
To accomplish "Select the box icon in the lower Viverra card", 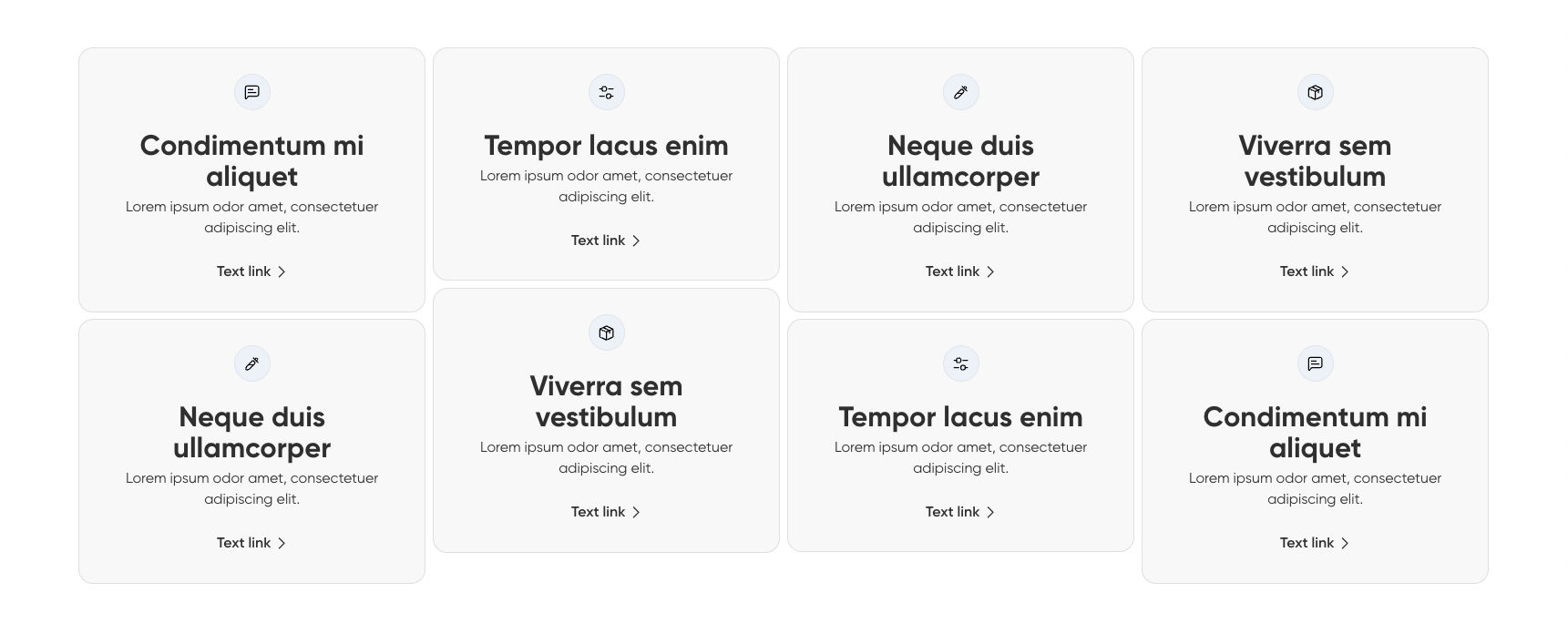I will tap(607, 332).
